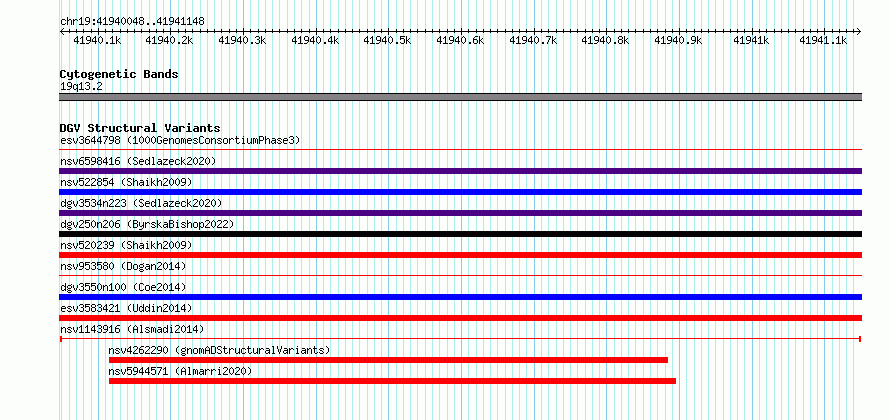Select the thin red esv3644798 variant line
The height and width of the screenshot is (420, 890).
click(x=460, y=150)
